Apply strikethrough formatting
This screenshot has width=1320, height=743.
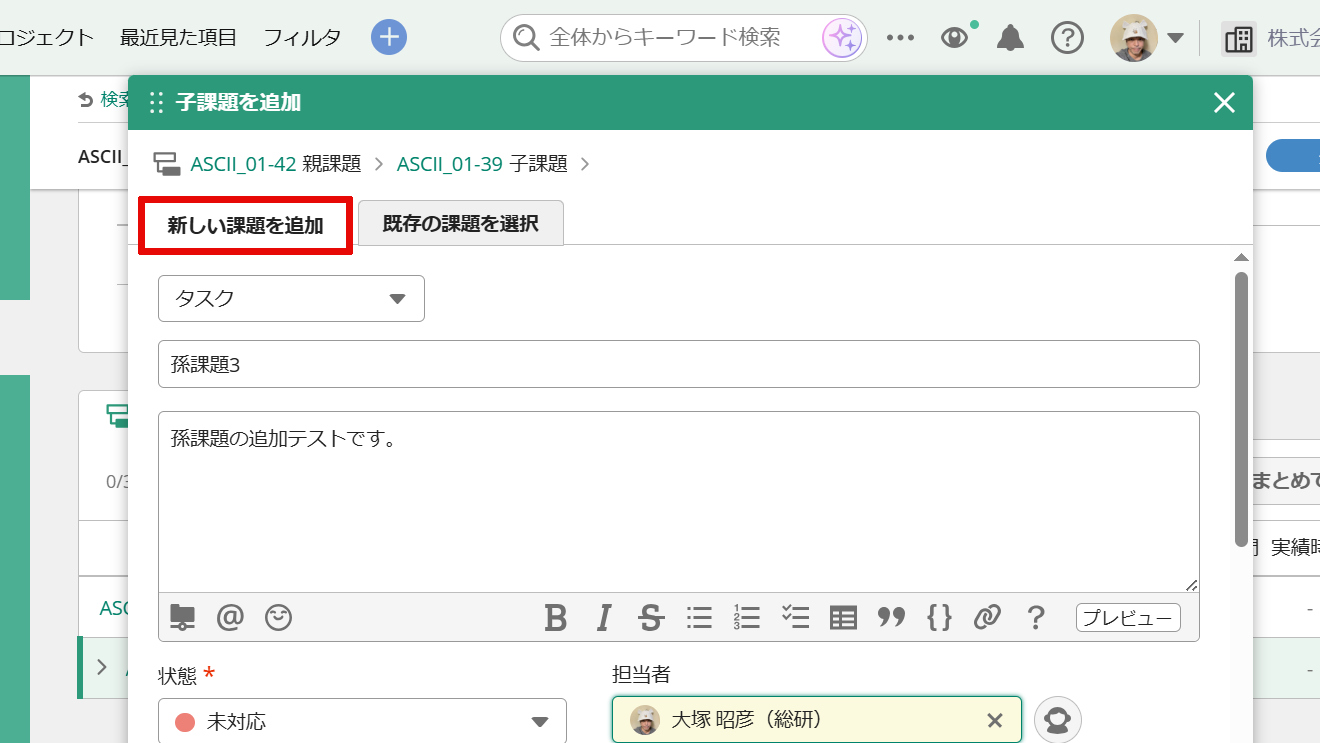coord(651,618)
